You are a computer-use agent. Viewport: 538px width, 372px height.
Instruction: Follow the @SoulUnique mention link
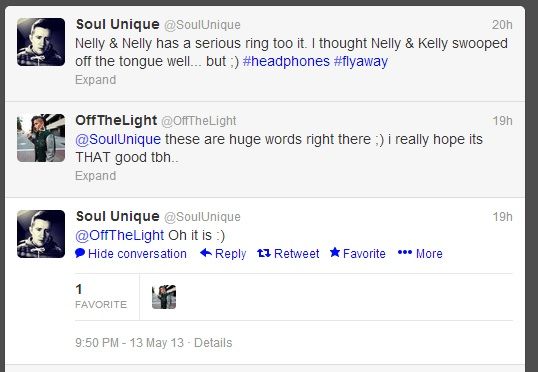(118, 139)
